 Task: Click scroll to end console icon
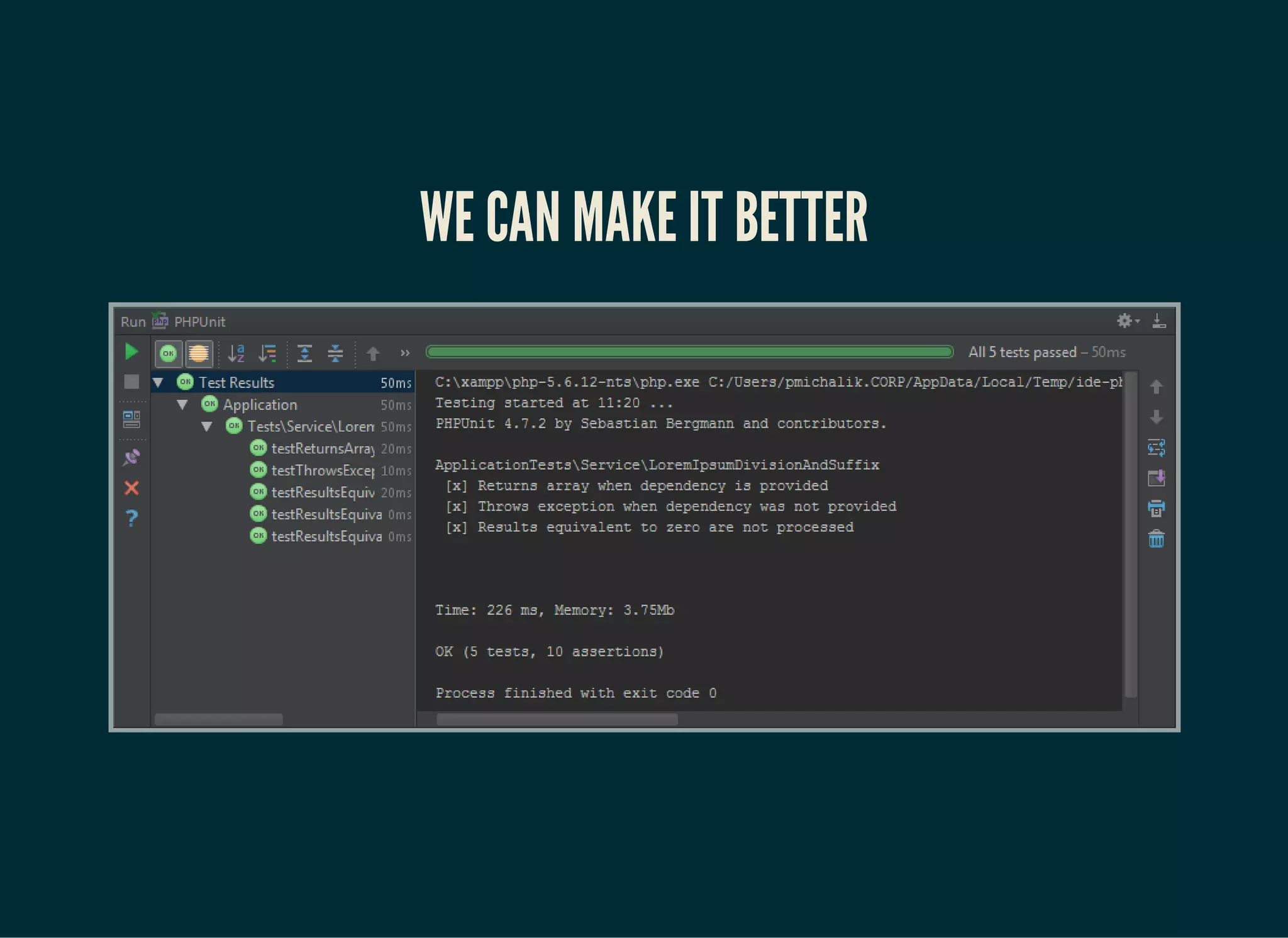[1157, 478]
